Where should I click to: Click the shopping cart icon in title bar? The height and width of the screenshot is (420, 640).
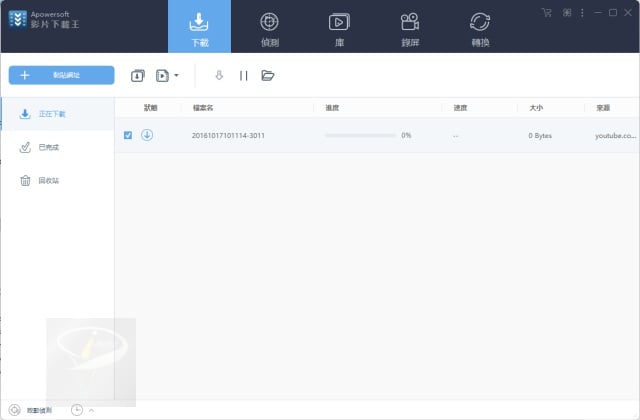[x=547, y=13]
